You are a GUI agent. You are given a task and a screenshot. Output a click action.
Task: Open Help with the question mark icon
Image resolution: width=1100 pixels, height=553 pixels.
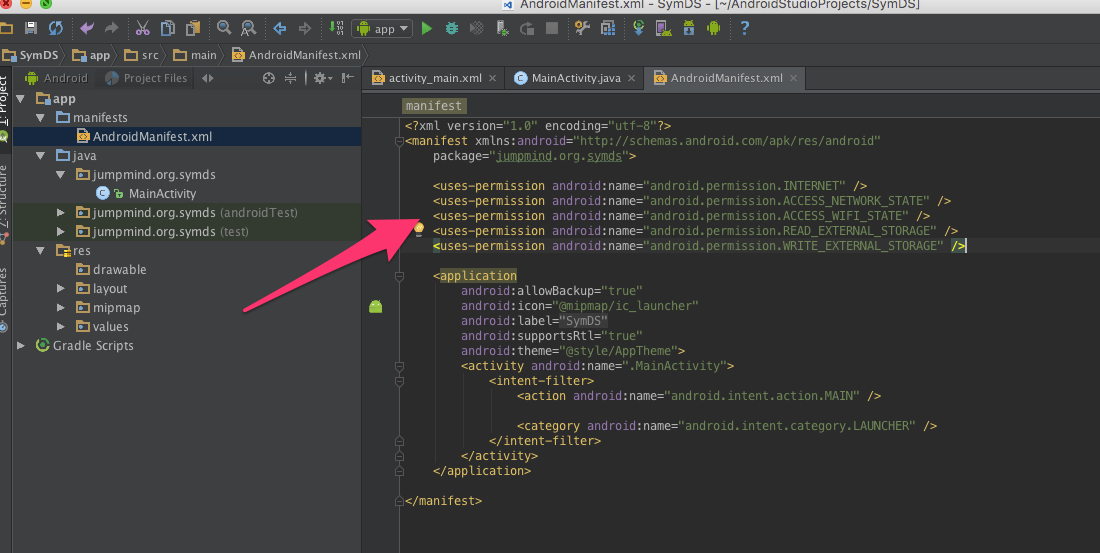[x=744, y=28]
